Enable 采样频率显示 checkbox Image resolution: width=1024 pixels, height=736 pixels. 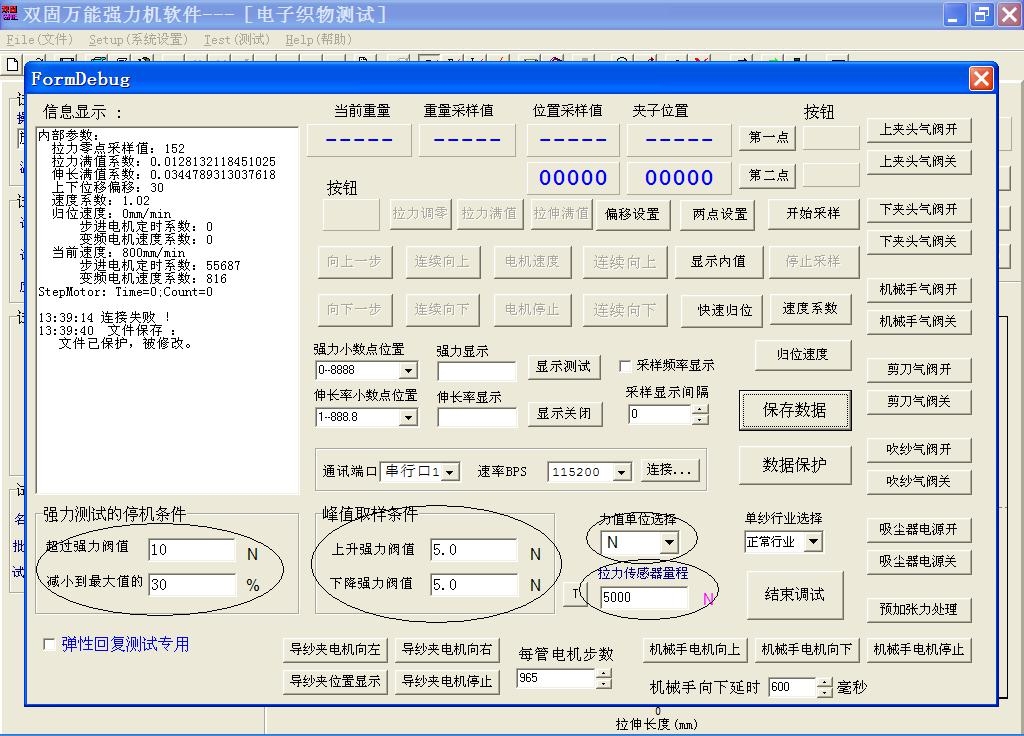[625, 366]
